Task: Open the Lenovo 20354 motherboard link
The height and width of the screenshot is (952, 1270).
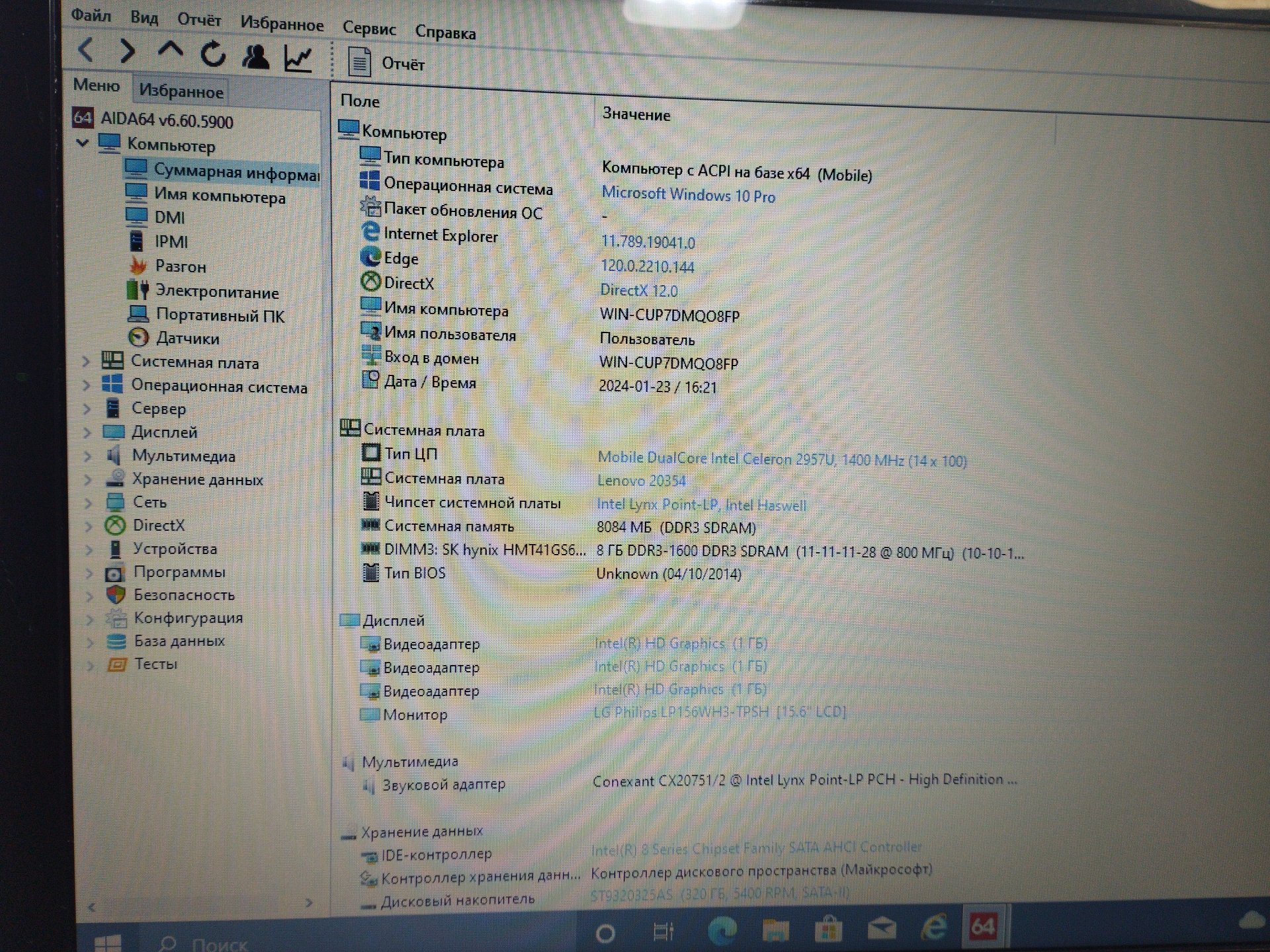Action: click(x=642, y=481)
